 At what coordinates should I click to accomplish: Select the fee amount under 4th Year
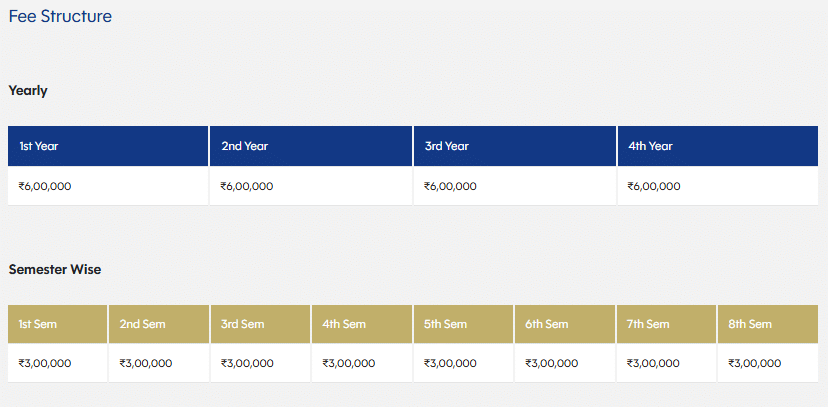point(654,186)
